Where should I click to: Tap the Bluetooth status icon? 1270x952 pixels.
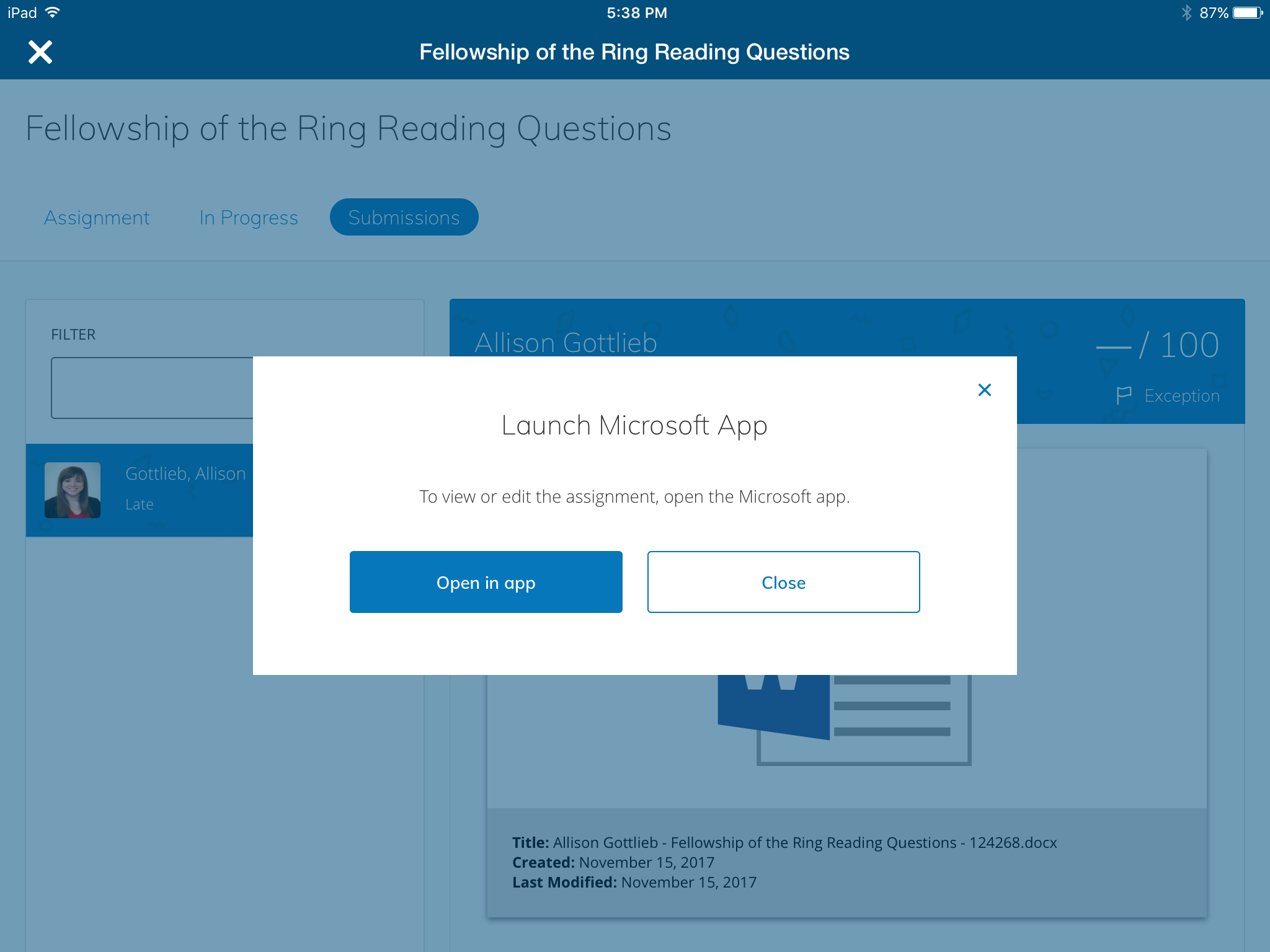(x=1186, y=13)
